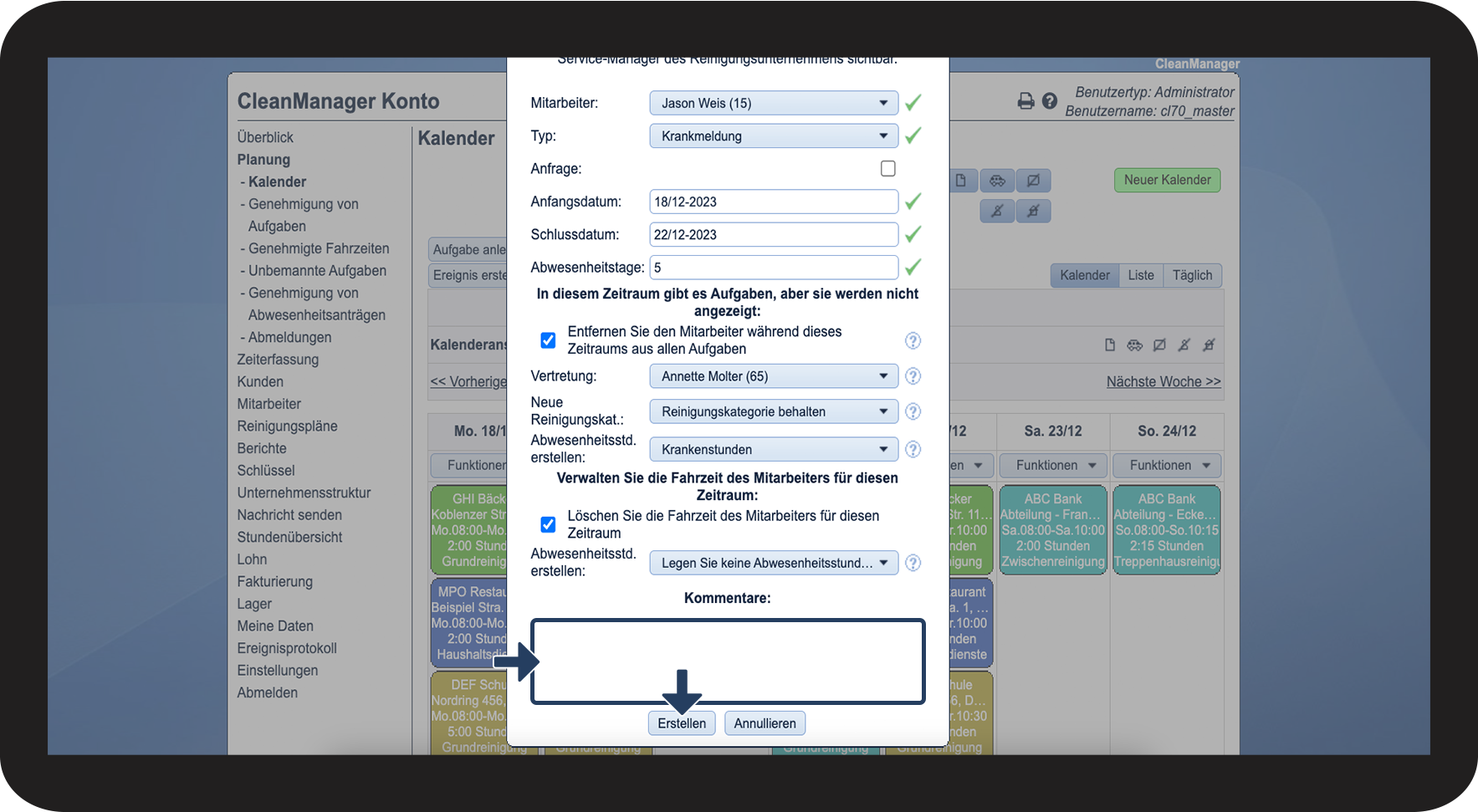This screenshot has height=812, width=1478.
Task: Click the Erstellen button
Action: pyautogui.click(x=682, y=723)
